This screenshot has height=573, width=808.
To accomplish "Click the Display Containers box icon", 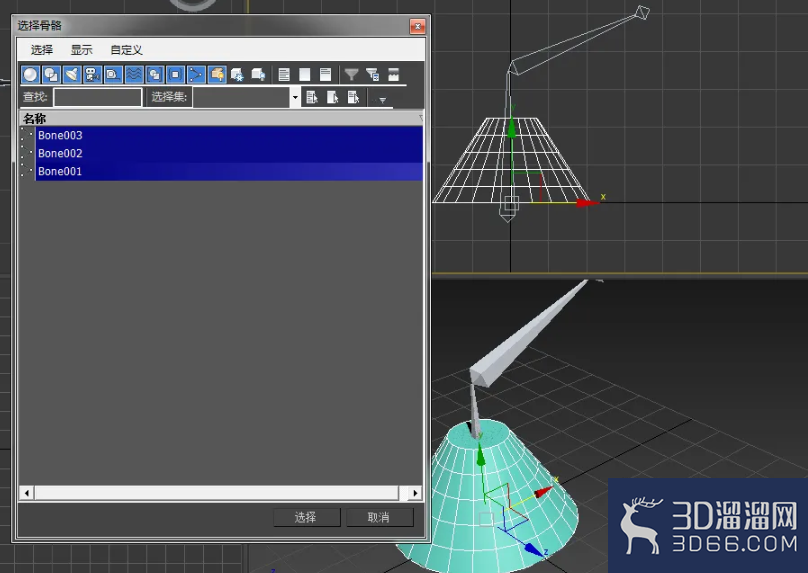I will pos(217,75).
